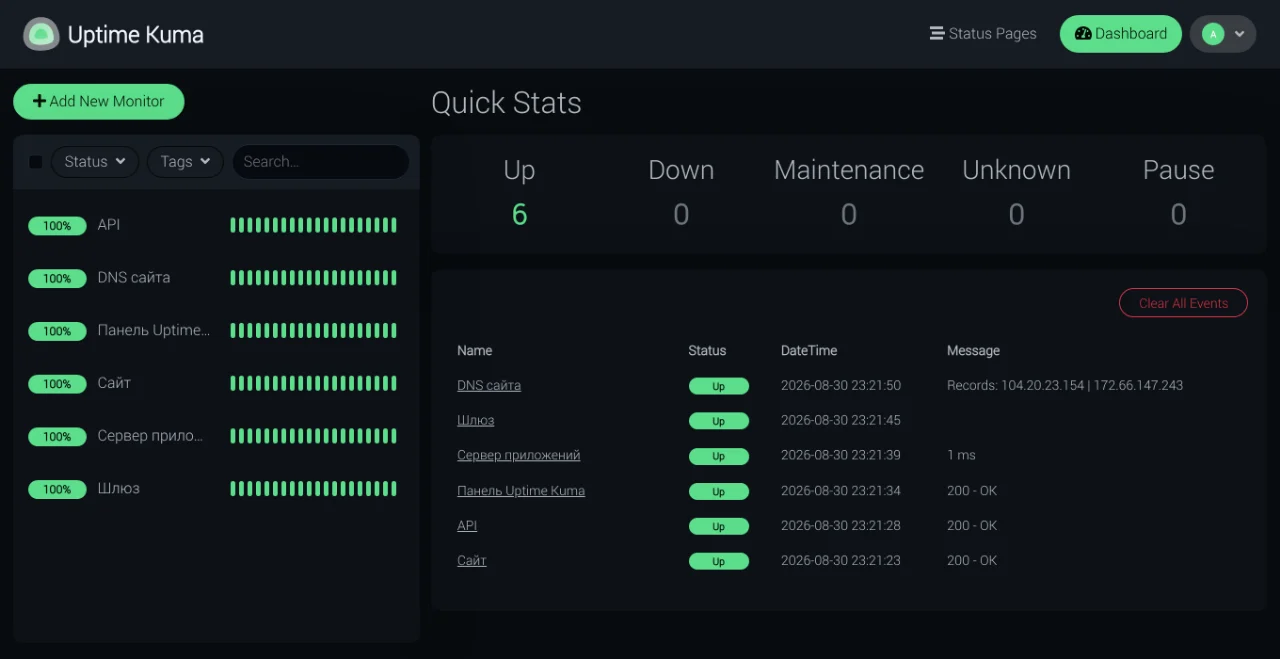Click the Records: 104.20.23.154 message

click(1065, 385)
